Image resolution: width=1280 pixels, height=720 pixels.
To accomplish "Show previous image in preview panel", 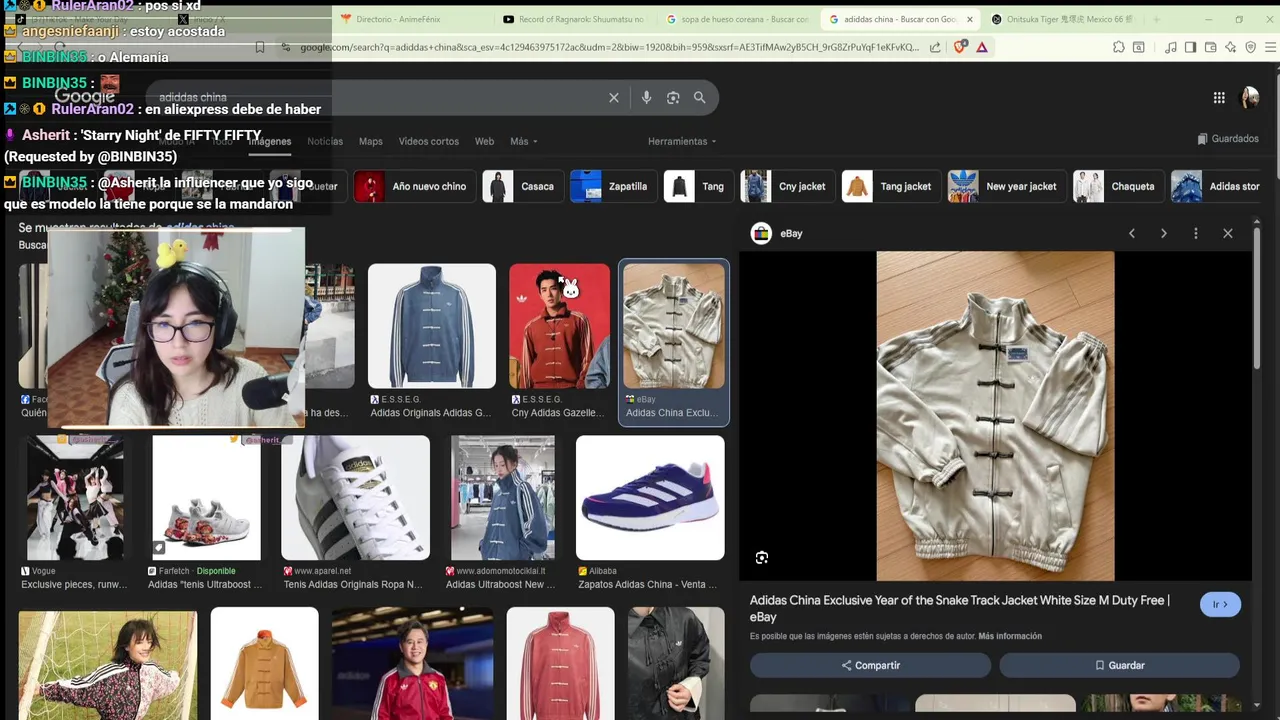I will 1132,233.
